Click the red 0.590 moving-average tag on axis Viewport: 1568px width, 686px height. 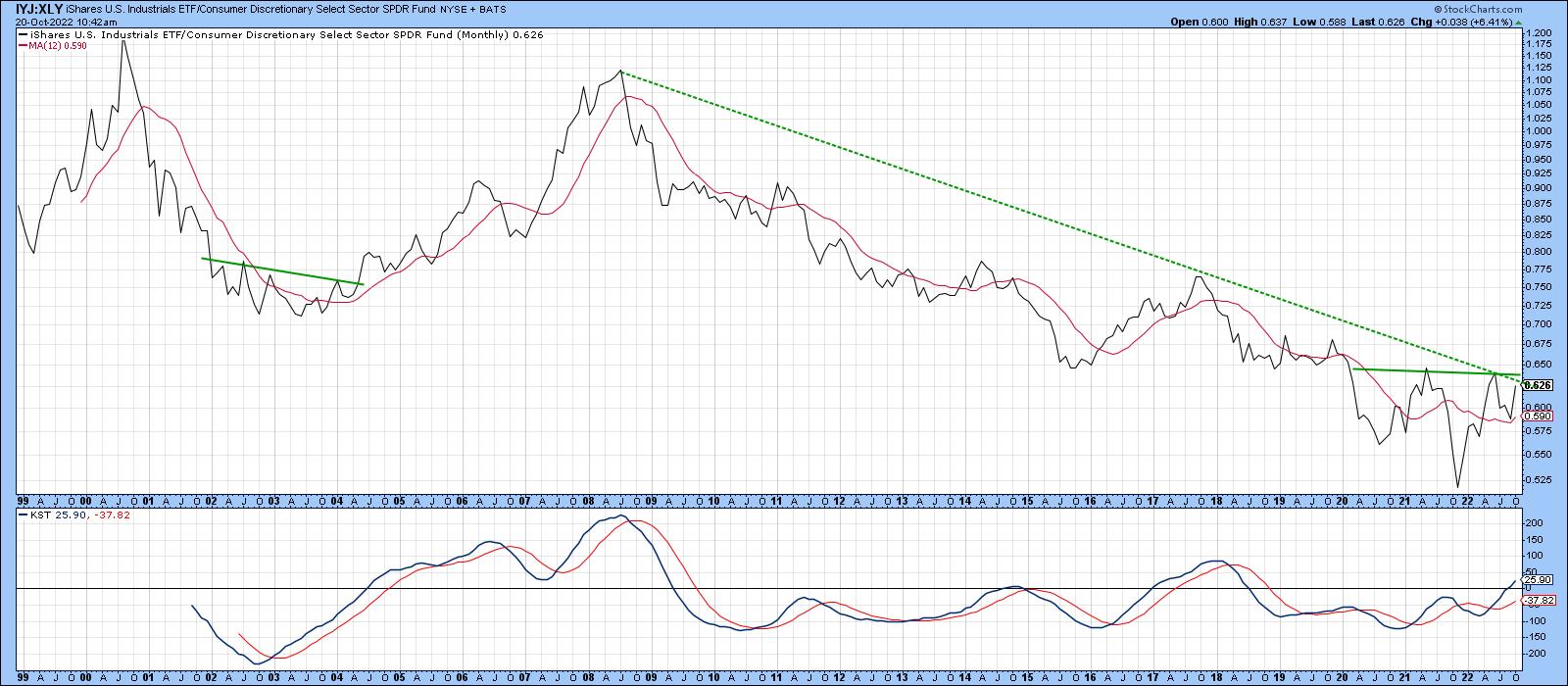(1537, 416)
